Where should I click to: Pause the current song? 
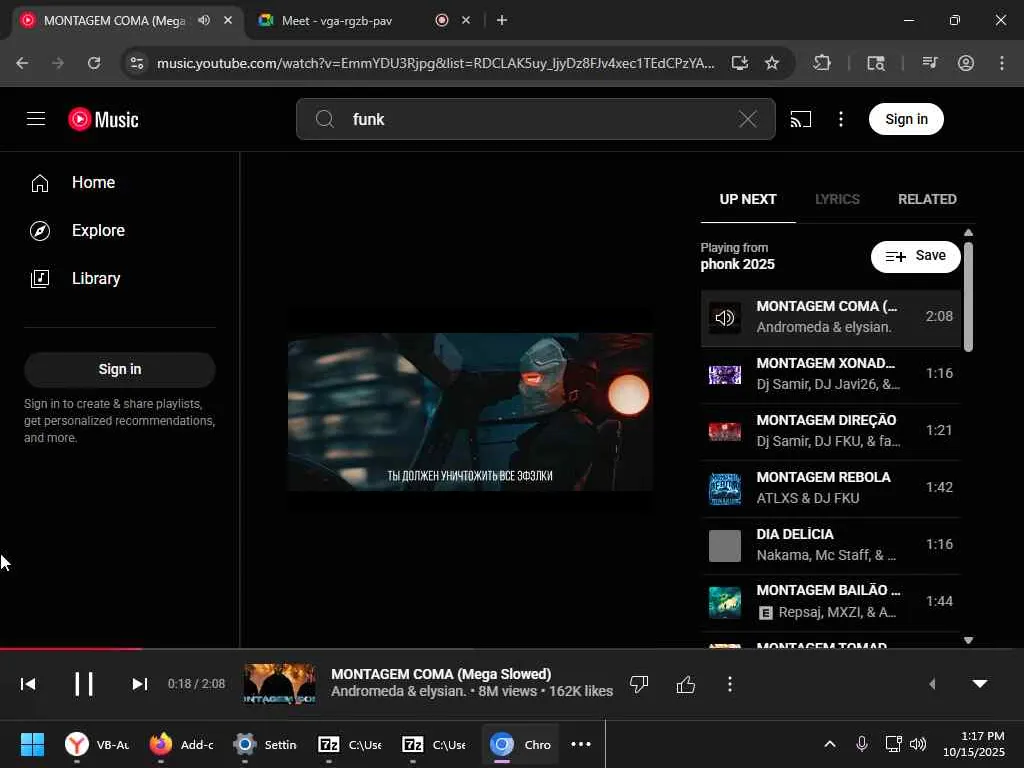(x=84, y=684)
